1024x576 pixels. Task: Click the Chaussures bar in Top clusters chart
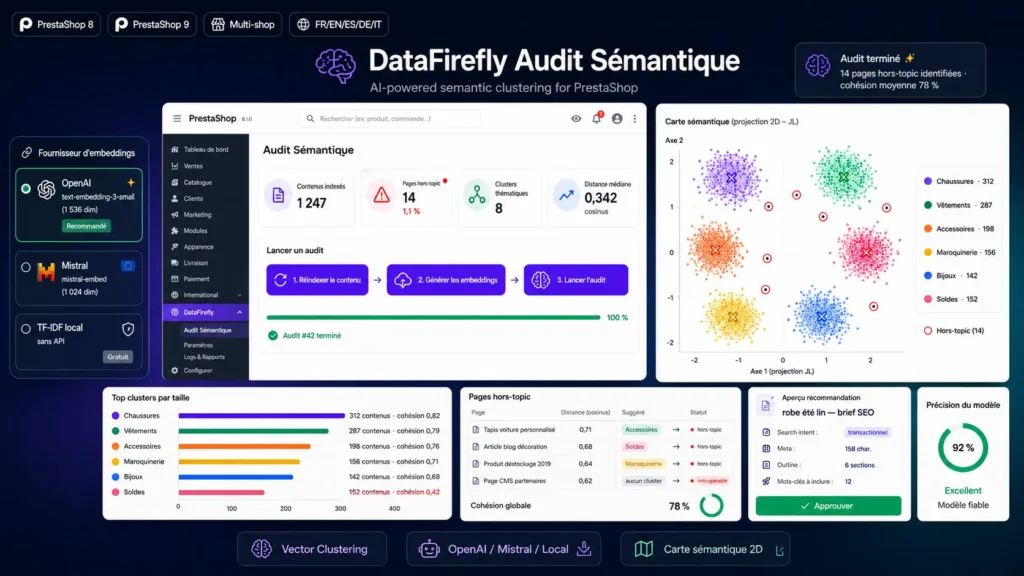pos(262,415)
